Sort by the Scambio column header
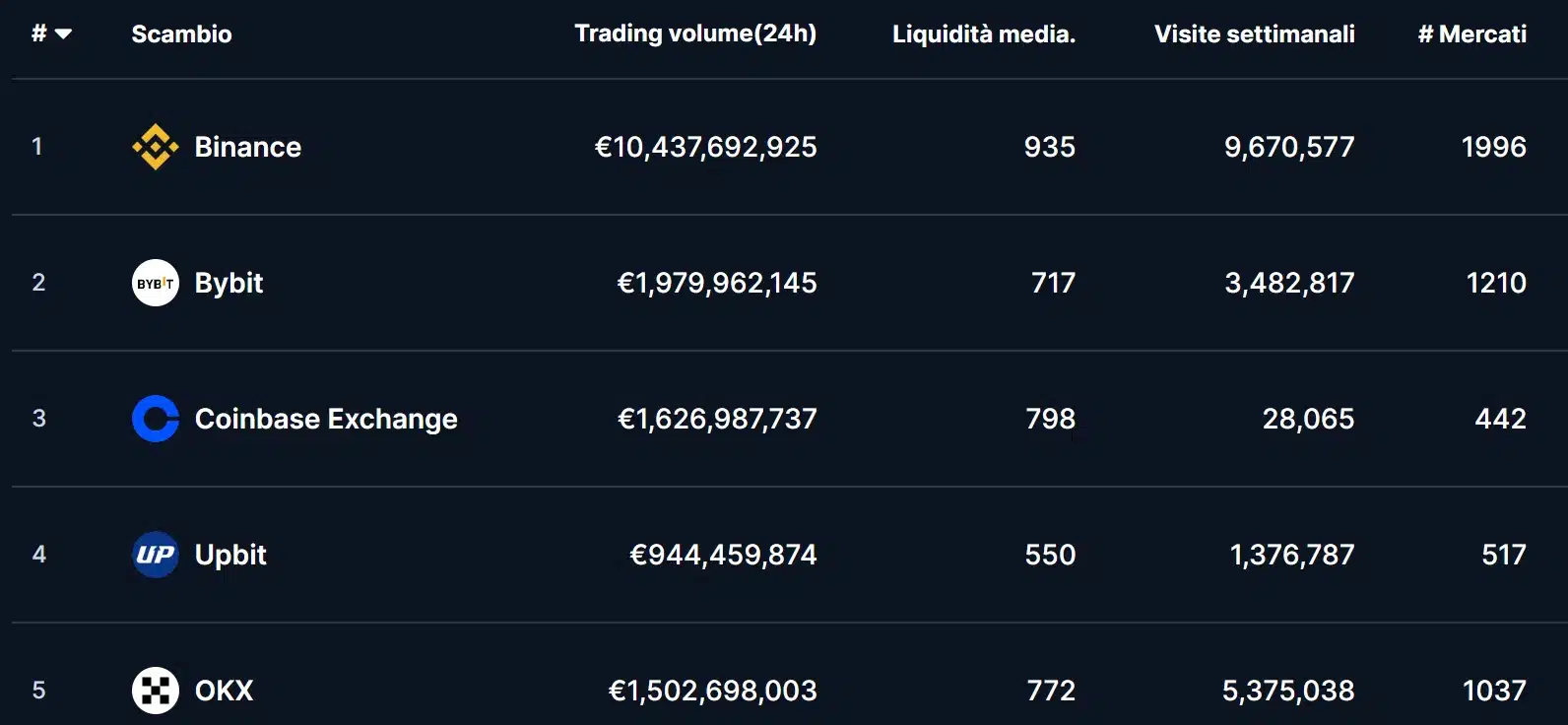This screenshot has width=1568, height=725. [x=181, y=34]
